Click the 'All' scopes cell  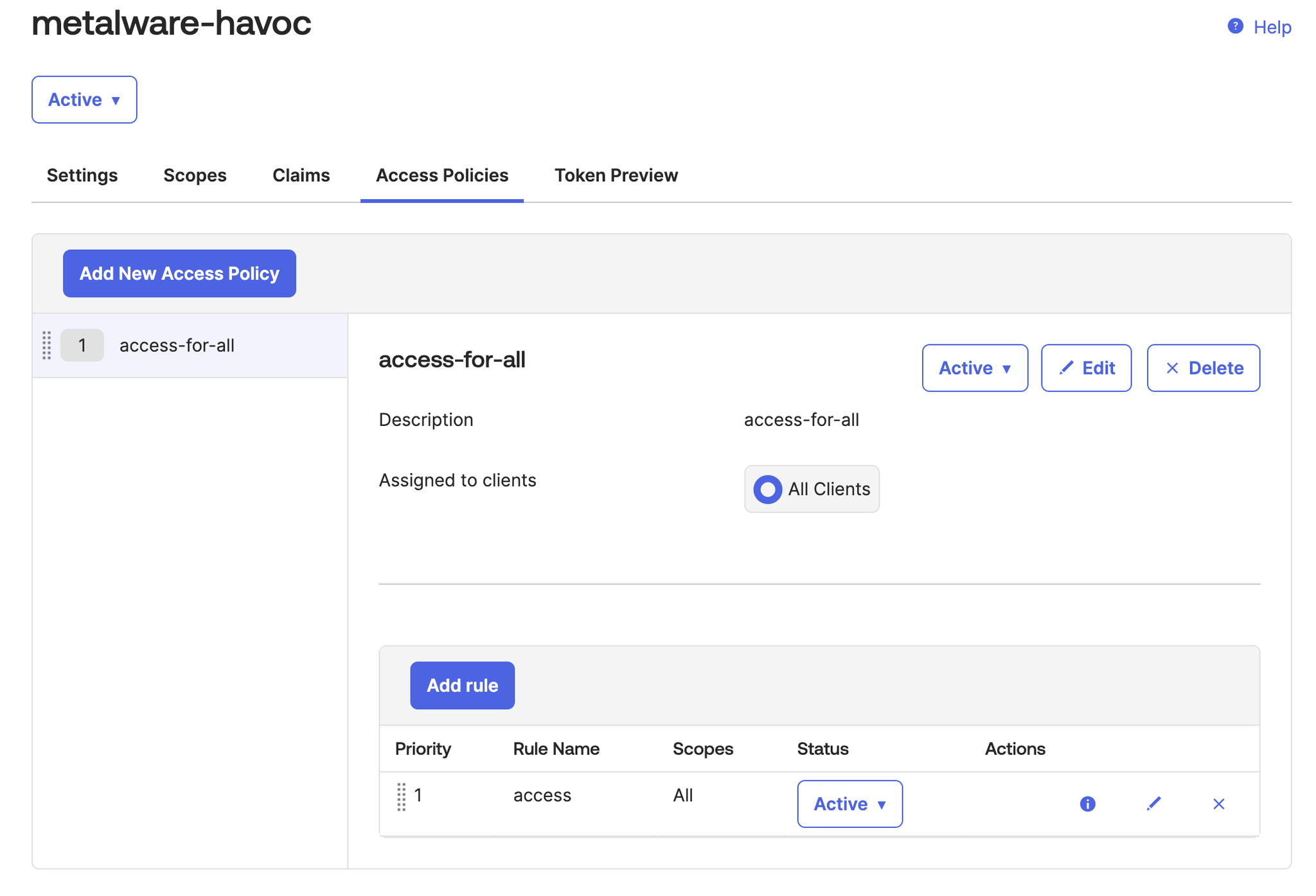click(x=682, y=796)
